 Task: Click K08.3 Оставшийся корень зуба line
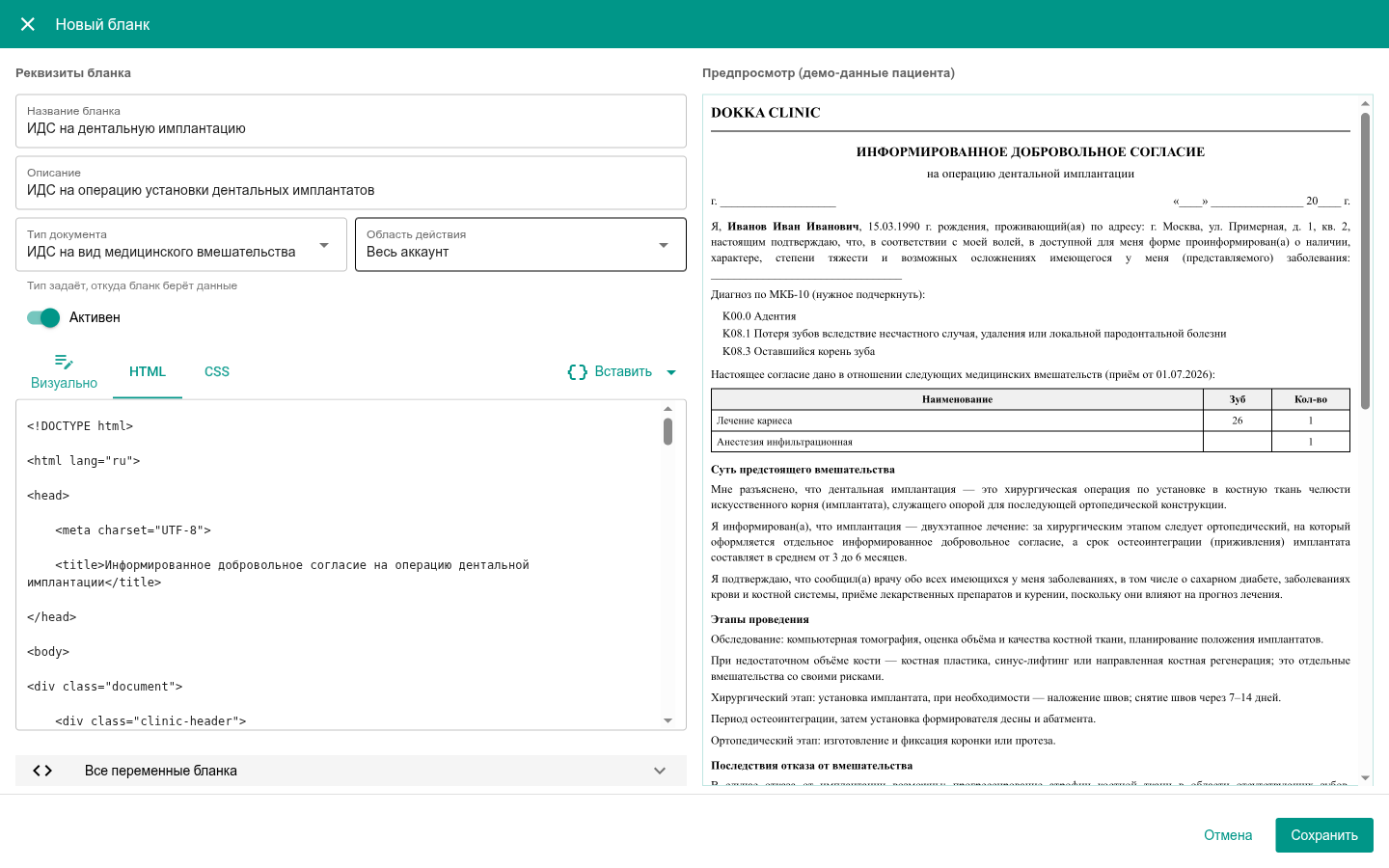(x=799, y=351)
